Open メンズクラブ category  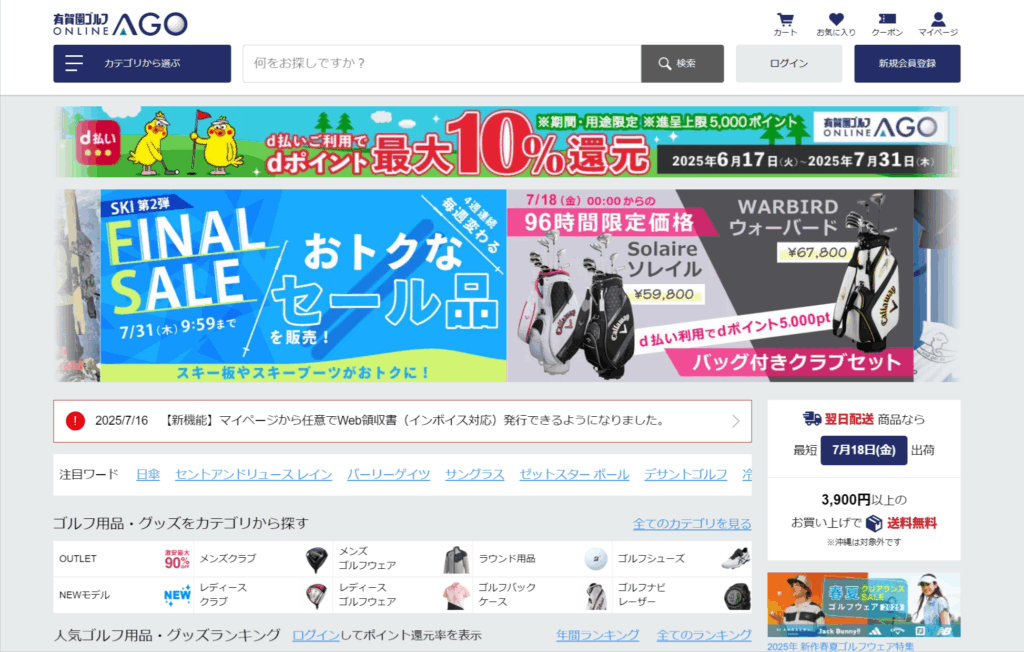pyautogui.click(x=263, y=559)
